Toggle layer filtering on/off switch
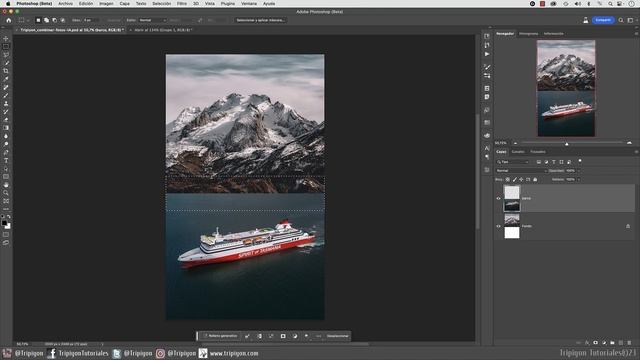640x360 pixels. click(580, 161)
